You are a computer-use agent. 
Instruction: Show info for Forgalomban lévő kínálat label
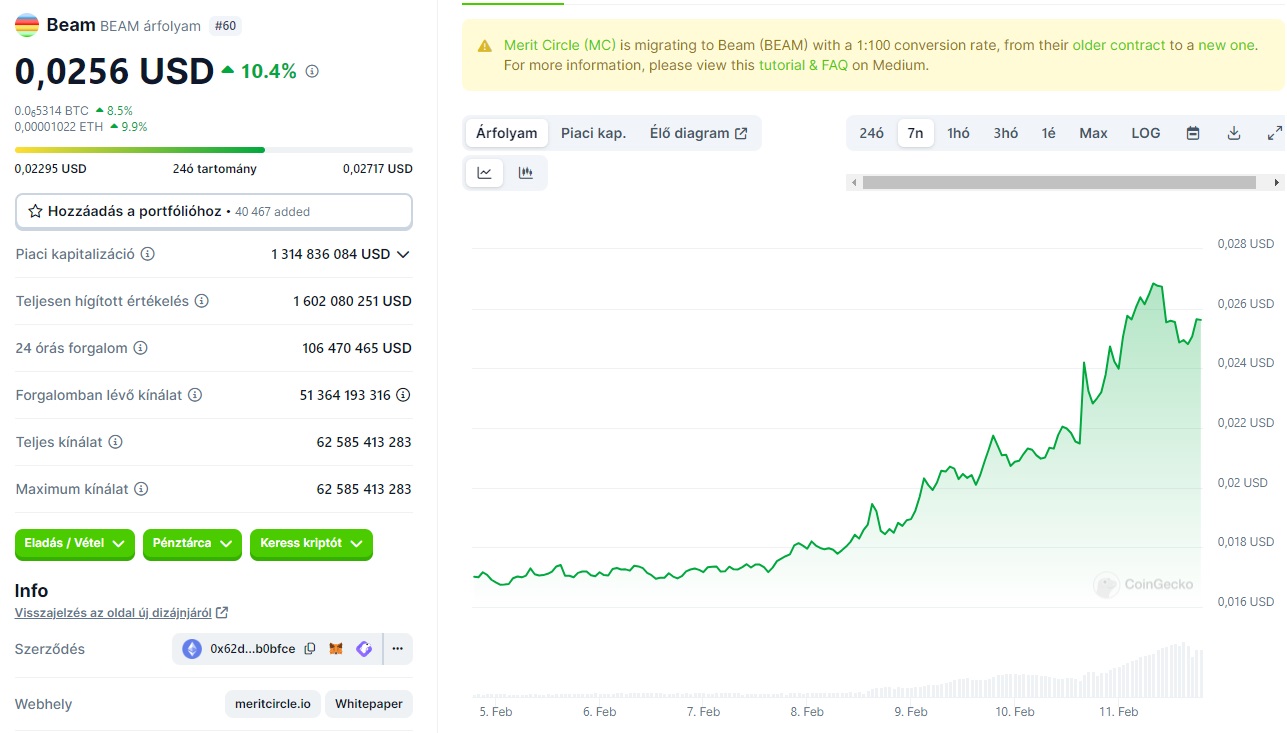tap(195, 395)
